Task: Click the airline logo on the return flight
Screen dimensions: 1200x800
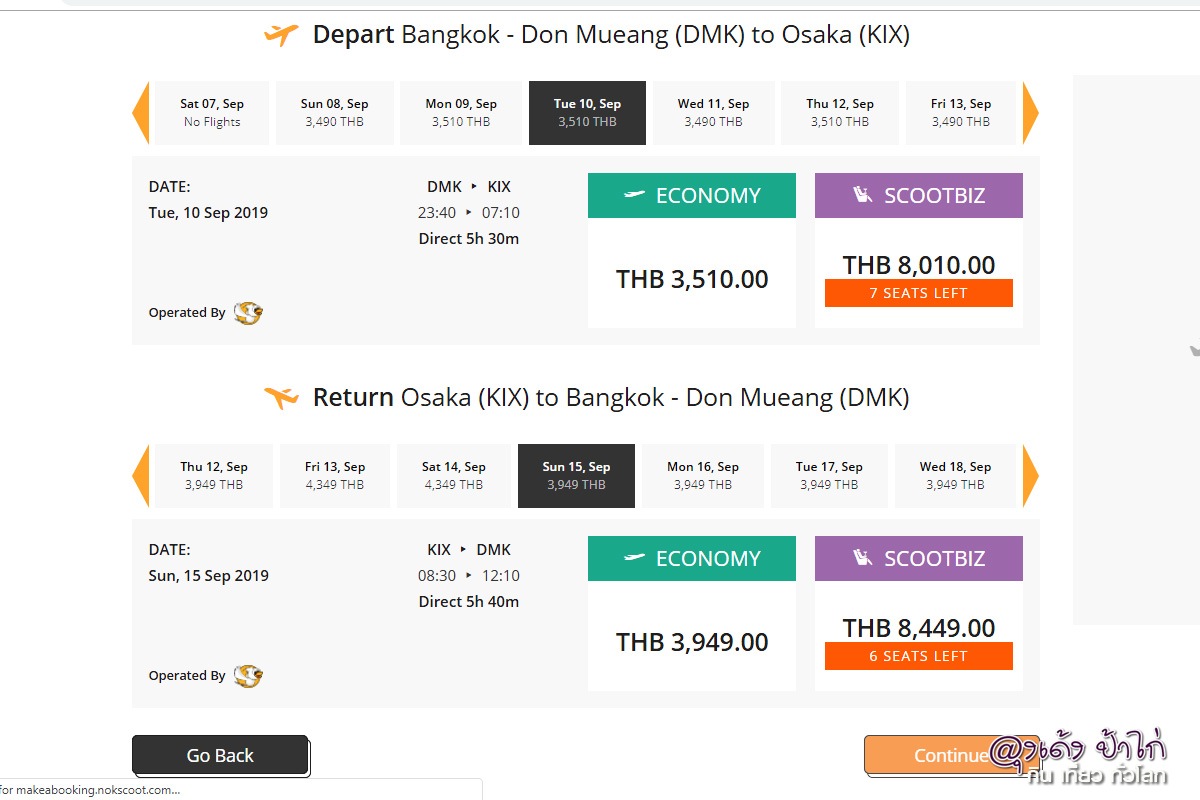Action: click(248, 676)
